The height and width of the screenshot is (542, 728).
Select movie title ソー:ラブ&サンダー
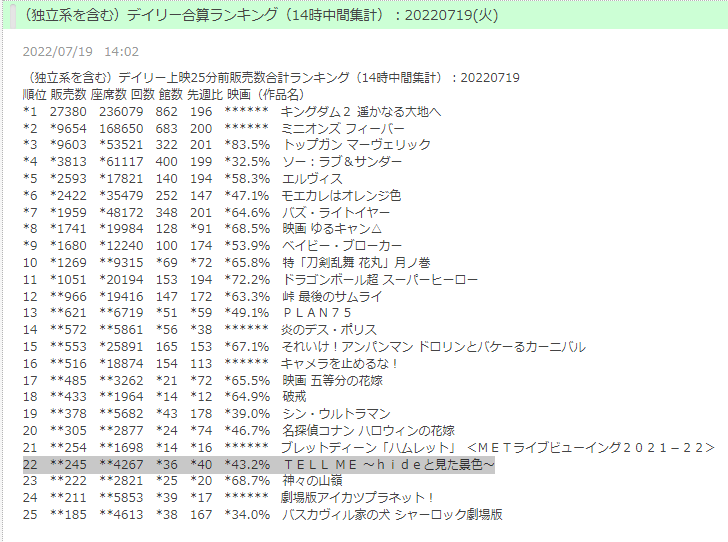coord(342,162)
